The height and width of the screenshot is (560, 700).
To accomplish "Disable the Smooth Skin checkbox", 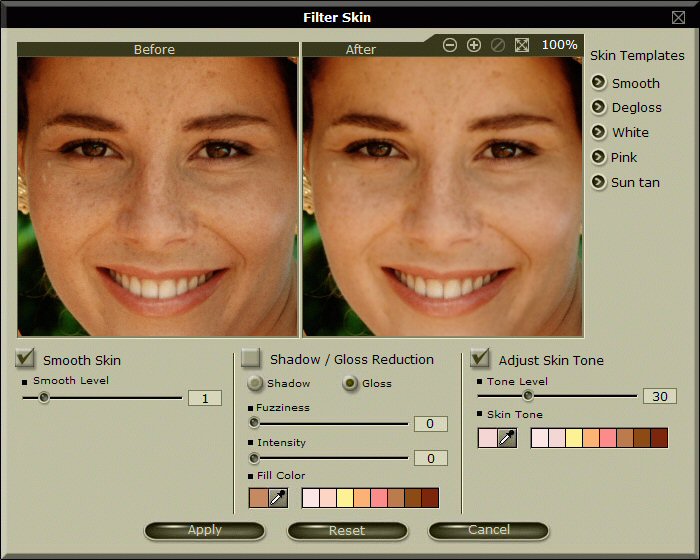I will [x=26, y=358].
